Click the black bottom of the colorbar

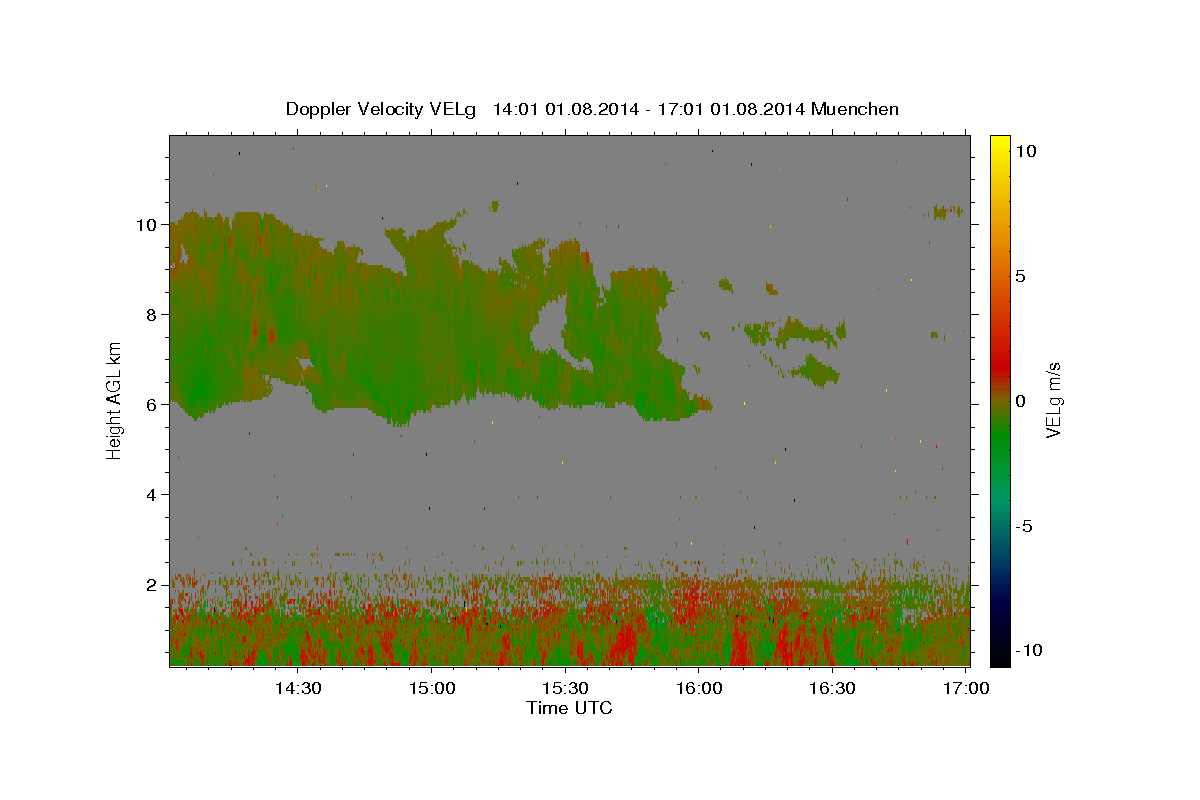pos(999,655)
